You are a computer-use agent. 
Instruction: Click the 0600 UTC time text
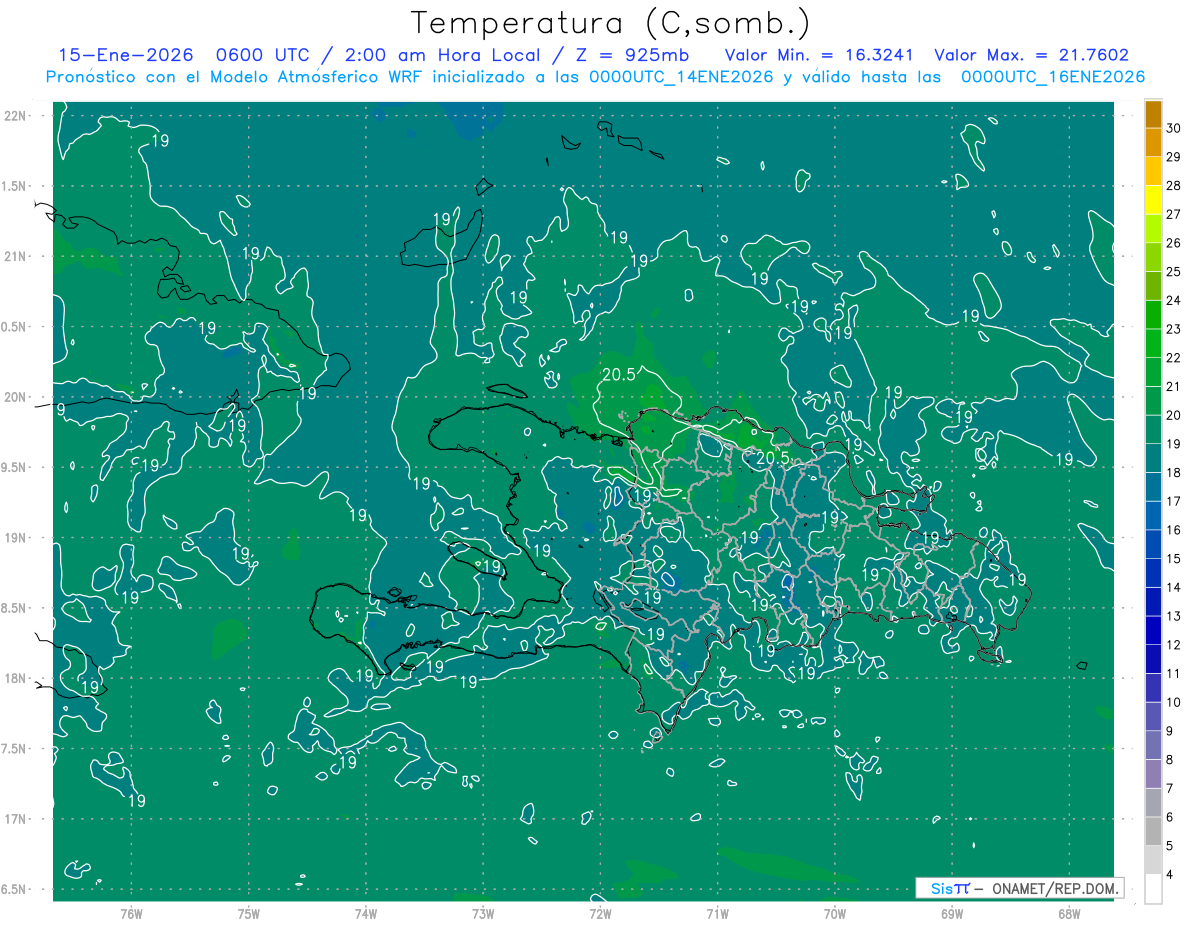pos(260,56)
